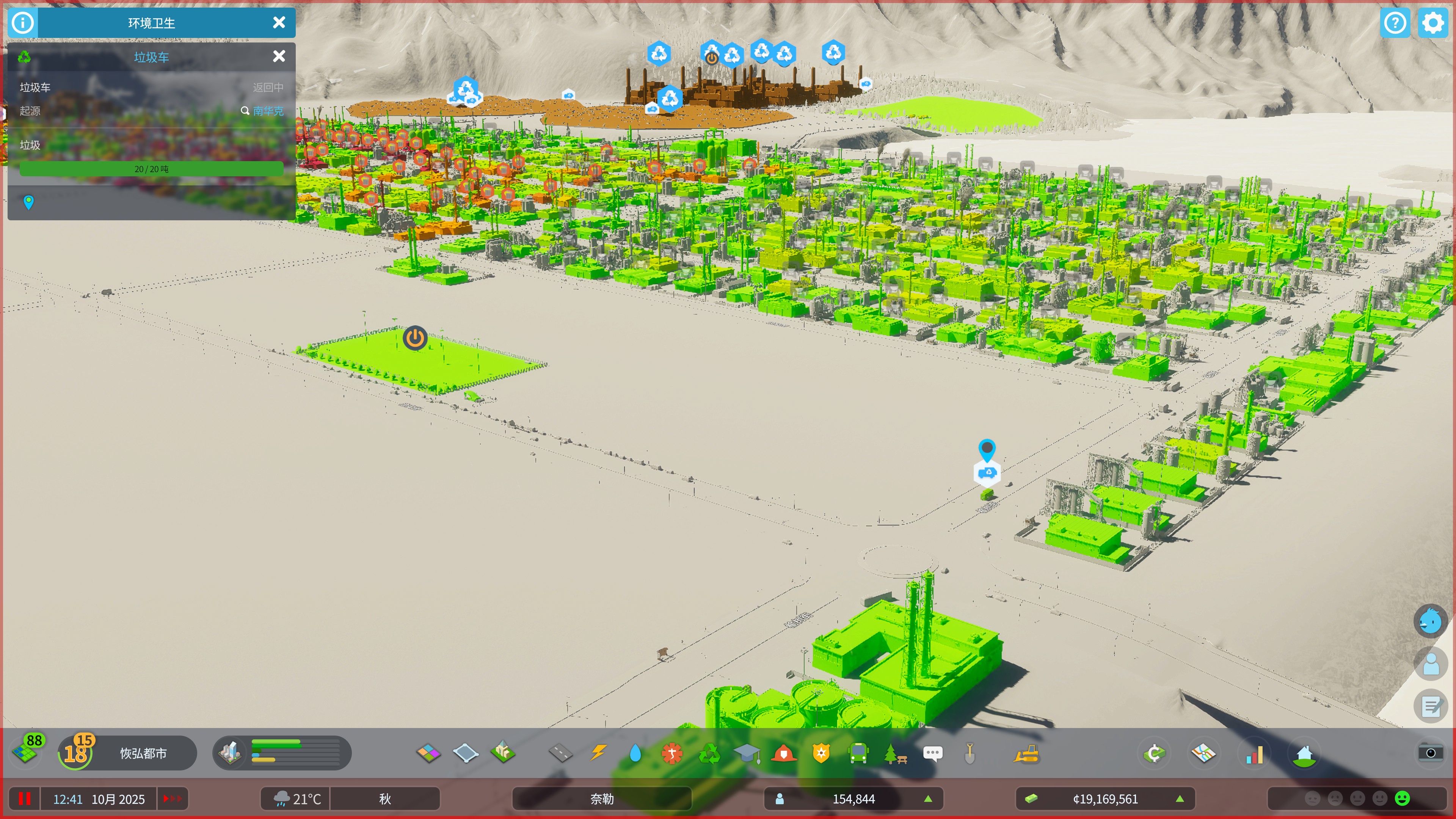Toggle the simulation speed arrows

pos(173,799)
